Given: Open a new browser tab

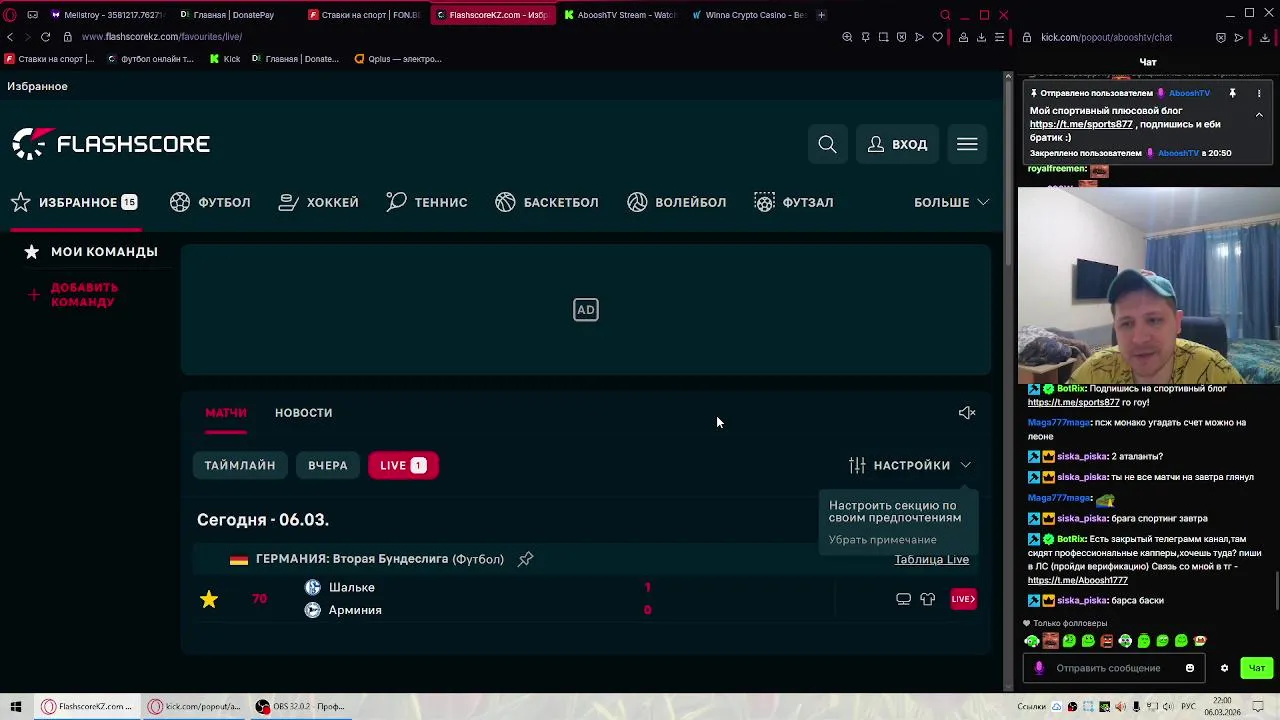Looking at the screenshot, I should pos(821,15).
